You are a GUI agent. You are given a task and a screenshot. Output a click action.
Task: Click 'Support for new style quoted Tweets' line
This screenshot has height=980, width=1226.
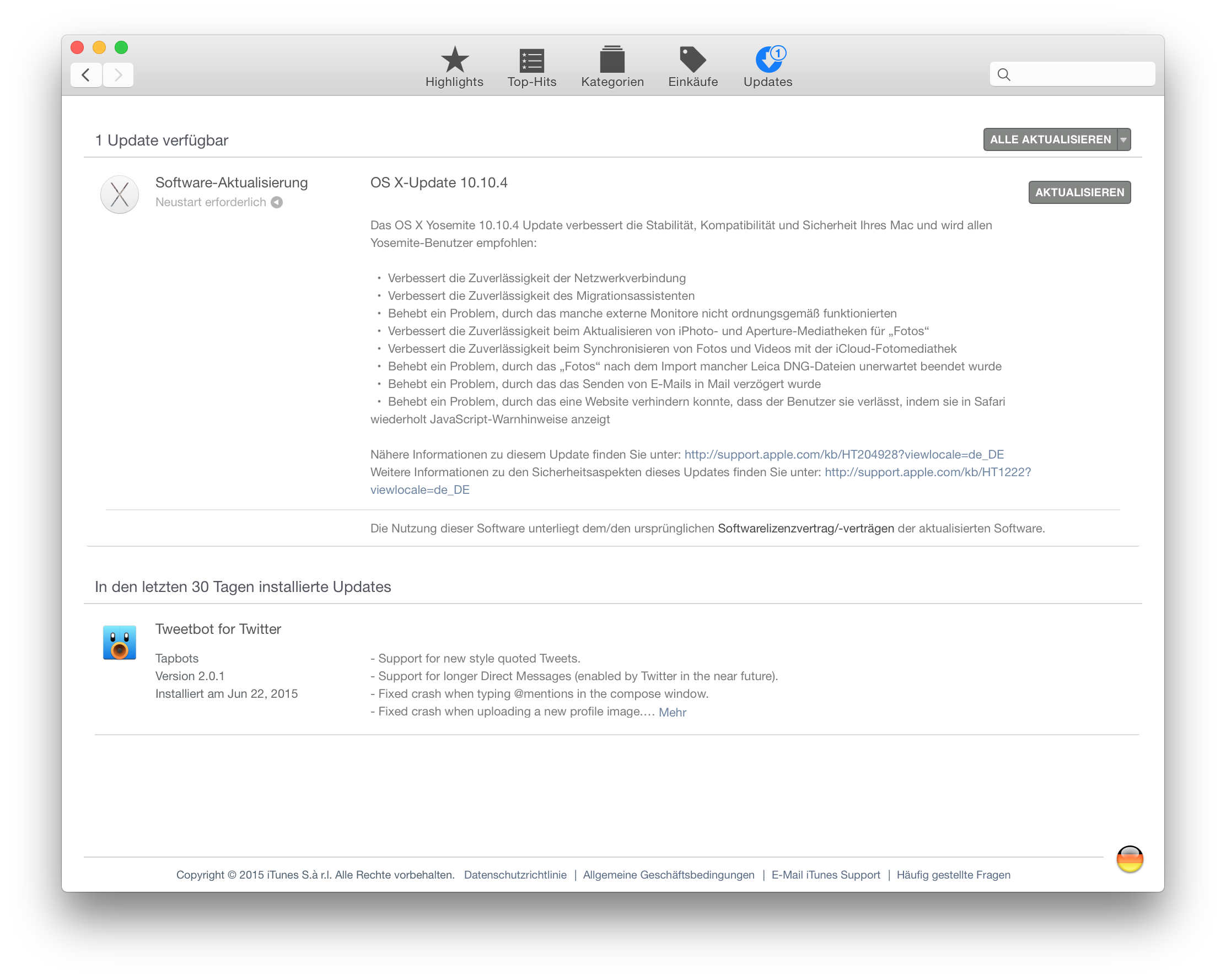click(x=475, y=658)
